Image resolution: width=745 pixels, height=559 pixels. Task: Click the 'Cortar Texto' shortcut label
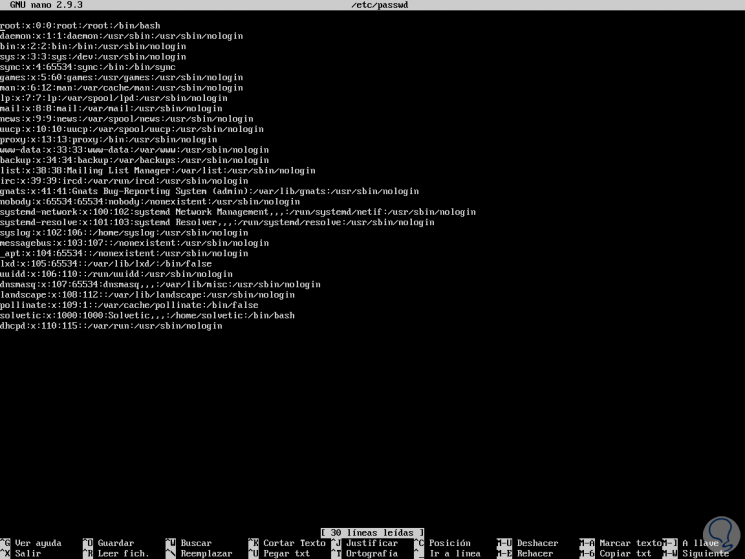click(x=294, y=543)
